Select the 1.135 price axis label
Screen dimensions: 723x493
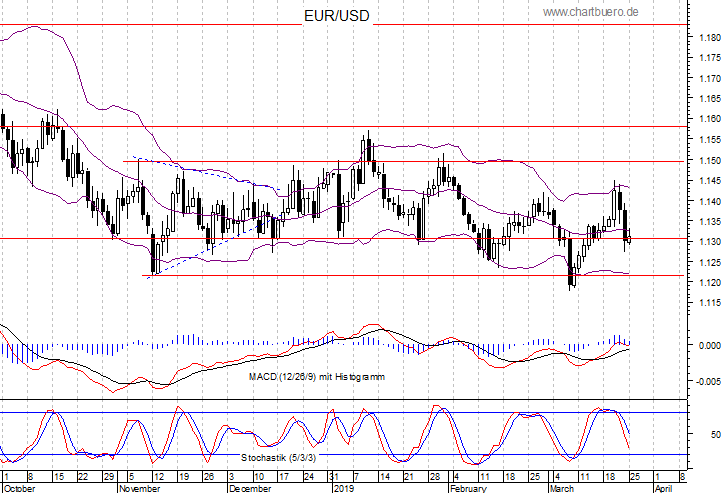(710, 221)
